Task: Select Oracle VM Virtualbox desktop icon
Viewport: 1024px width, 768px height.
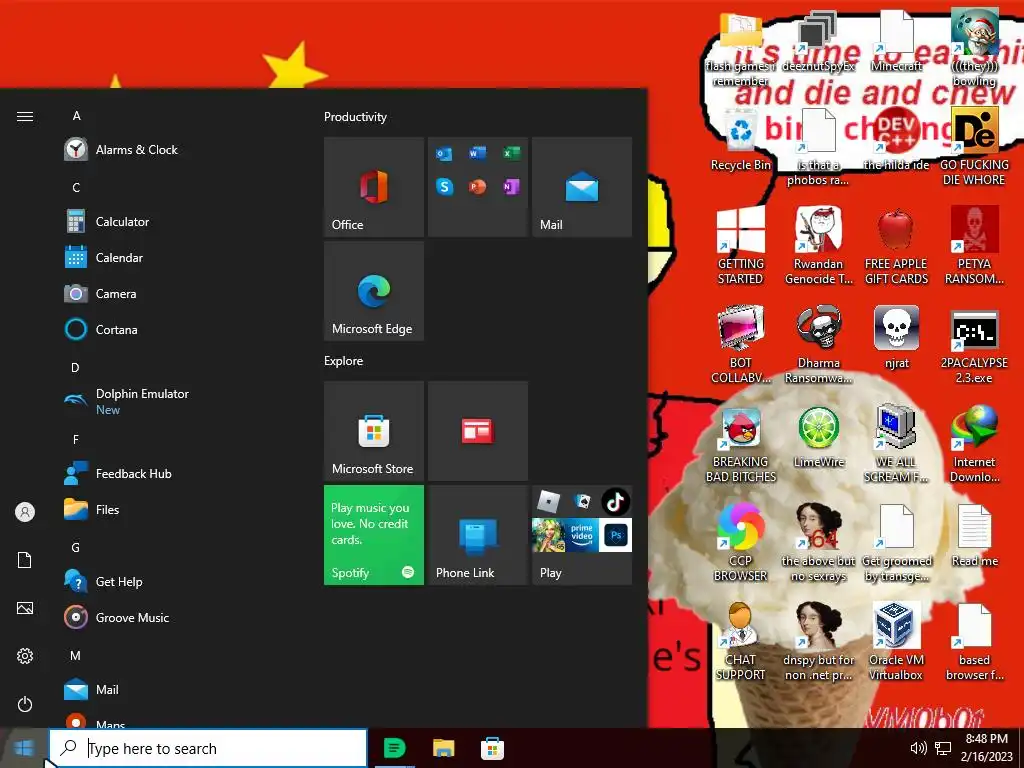Action: pyautogui.click(x=896, y=641)
